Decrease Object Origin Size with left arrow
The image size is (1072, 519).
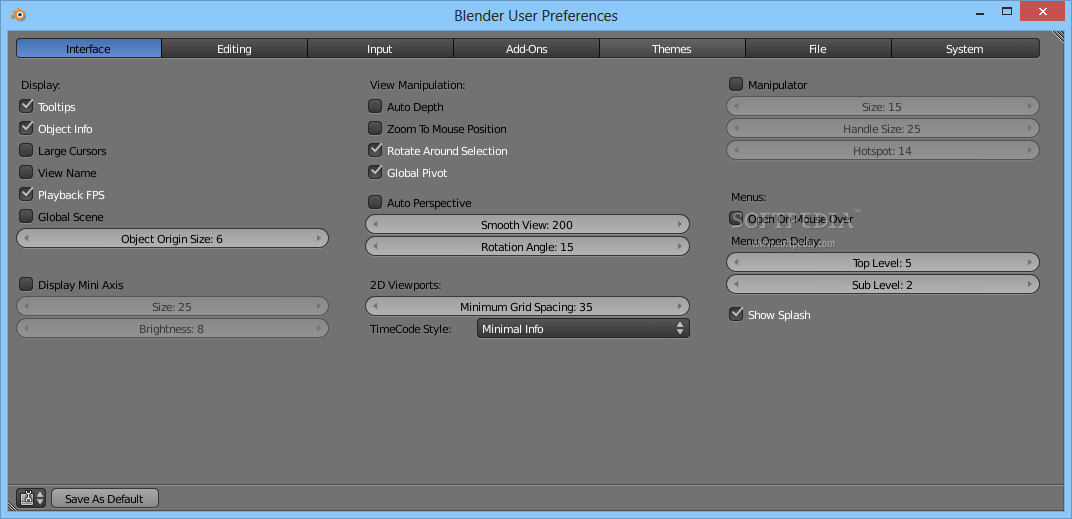[x=27, y=239]
